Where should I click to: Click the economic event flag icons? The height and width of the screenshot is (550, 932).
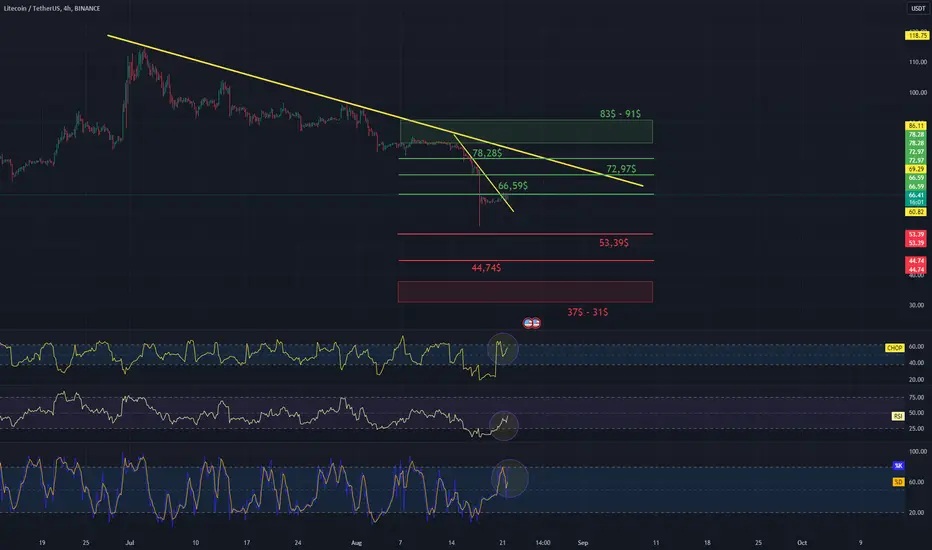point(531,323)
